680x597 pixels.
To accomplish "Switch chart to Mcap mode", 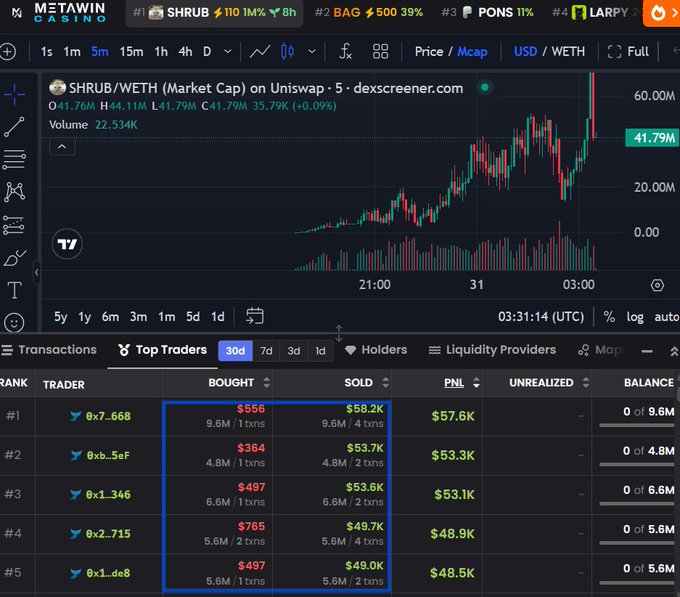I will 472,52.
